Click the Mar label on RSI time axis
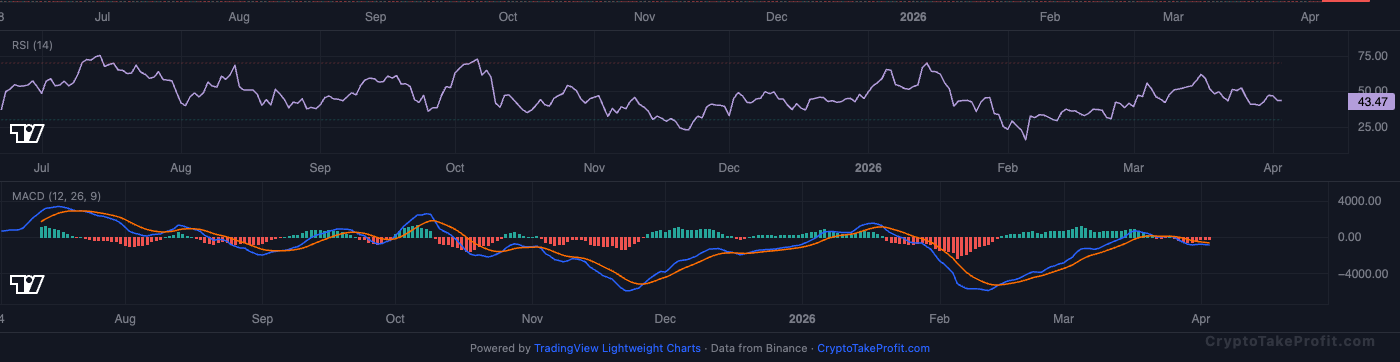This screenshot has width=1400, height=362. click(1133, 168)
